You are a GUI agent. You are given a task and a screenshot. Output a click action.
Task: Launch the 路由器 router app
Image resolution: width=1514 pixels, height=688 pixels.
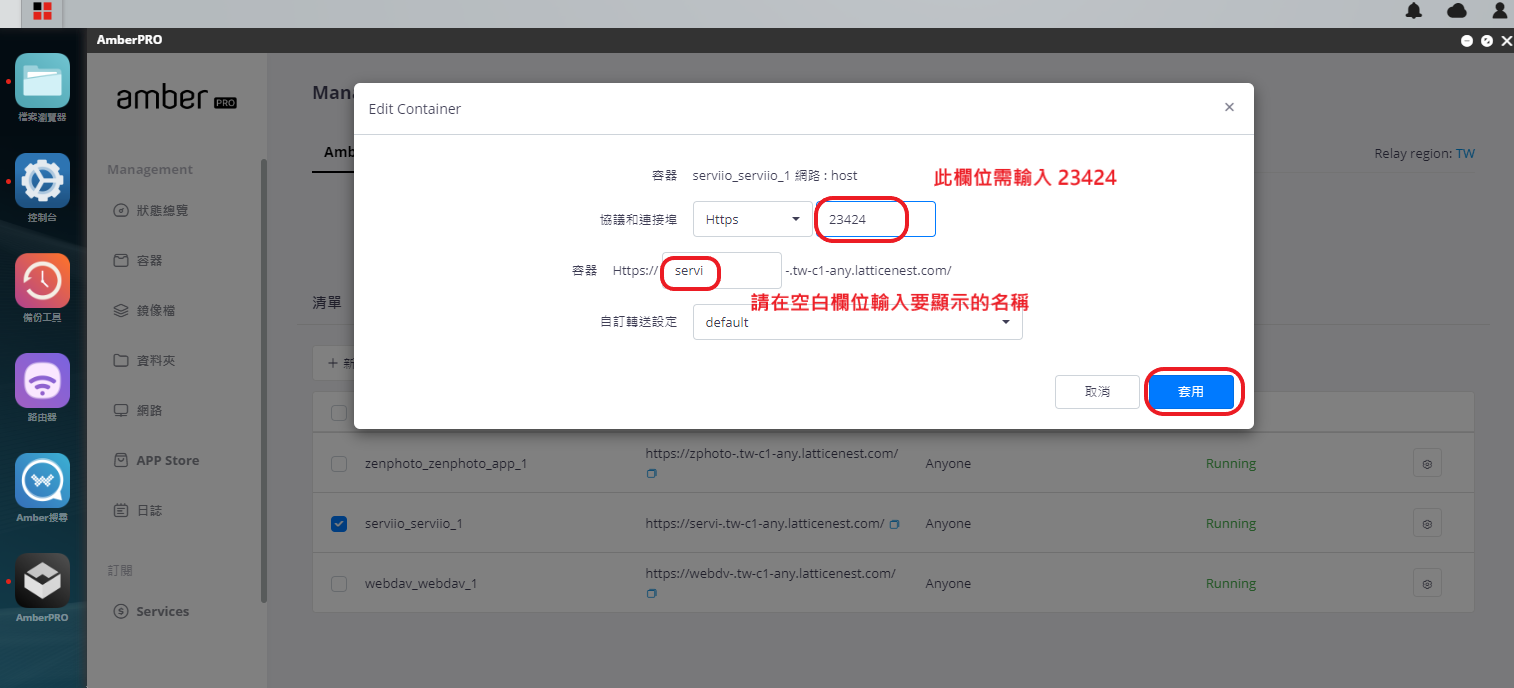coord(42,381)
